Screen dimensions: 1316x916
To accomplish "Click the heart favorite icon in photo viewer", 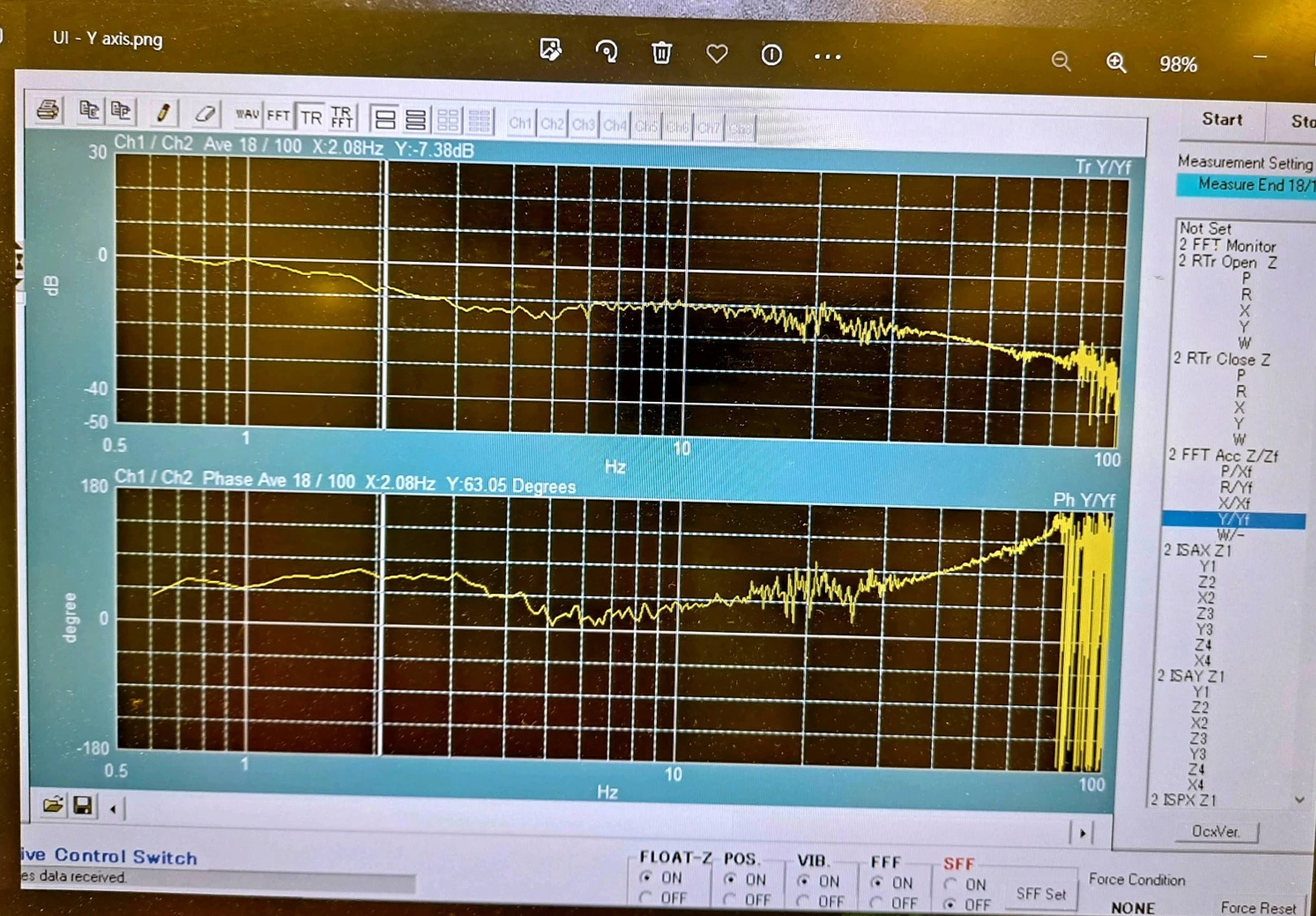I will 717,54.
